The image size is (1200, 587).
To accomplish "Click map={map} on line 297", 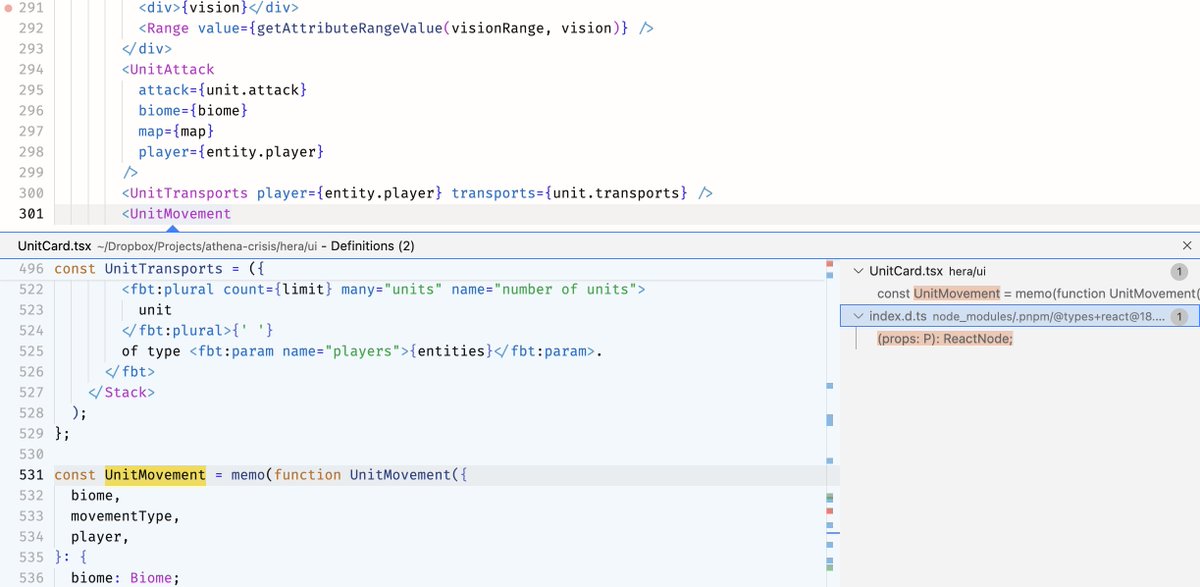I will tap(176, 131).
